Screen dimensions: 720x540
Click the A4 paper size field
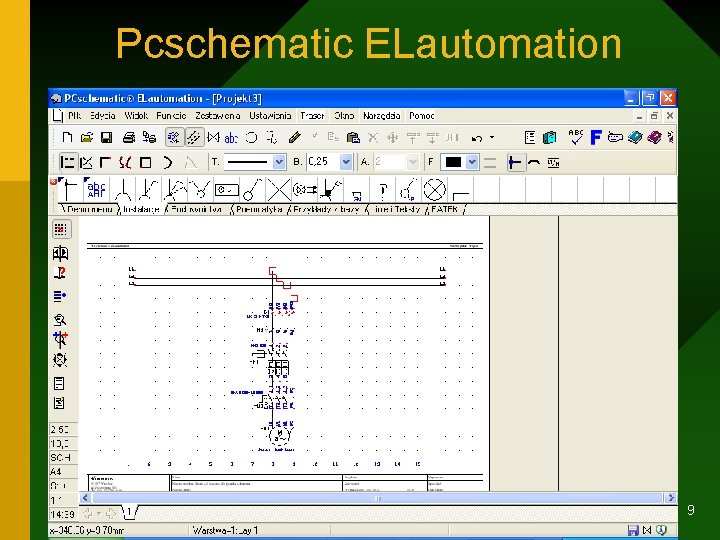(61, 472)
